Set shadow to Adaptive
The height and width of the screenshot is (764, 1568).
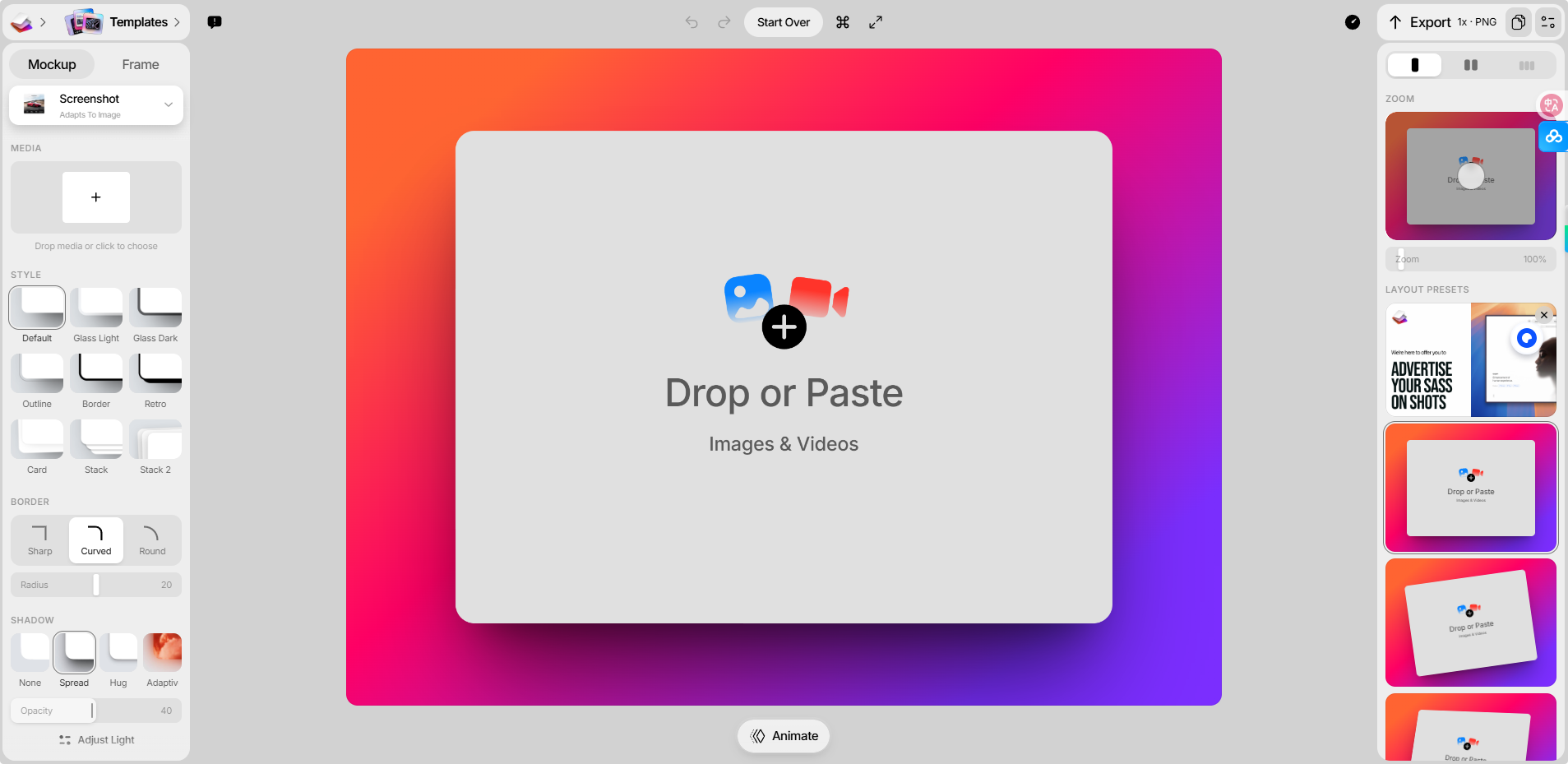click(x=162, y=661)
